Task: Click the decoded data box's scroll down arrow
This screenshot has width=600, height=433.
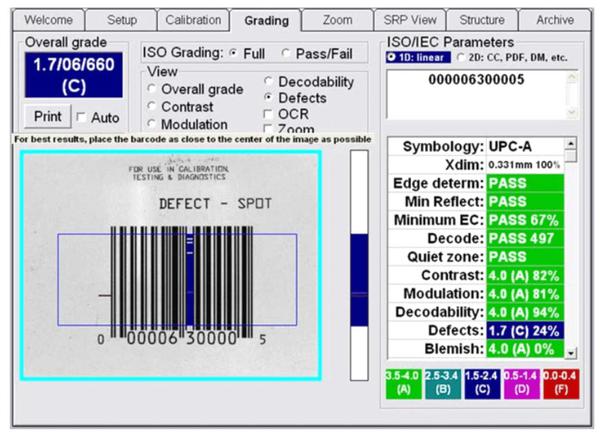Action: click(571, 112)
